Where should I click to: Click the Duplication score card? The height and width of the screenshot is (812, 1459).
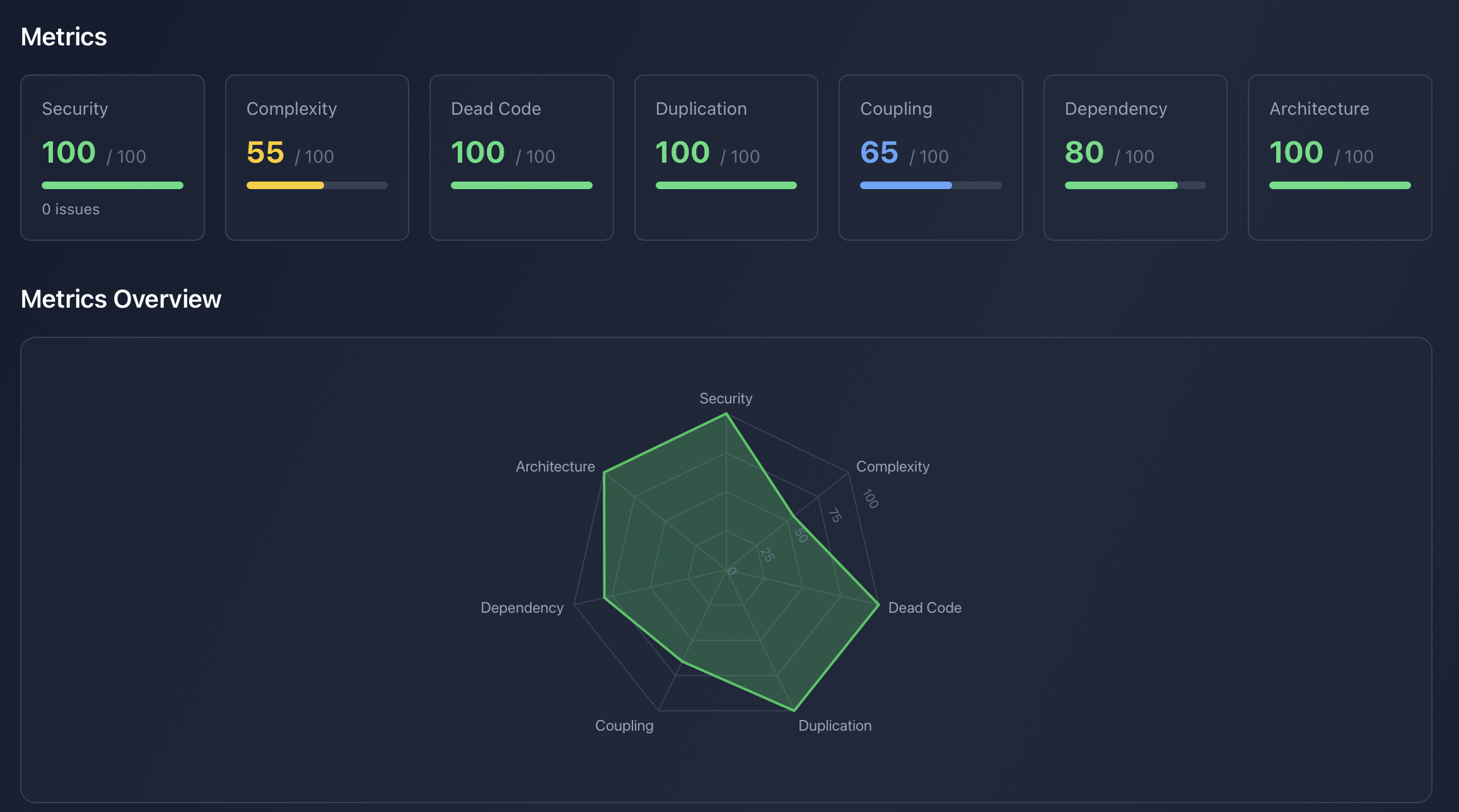click(x=726, y=157)
